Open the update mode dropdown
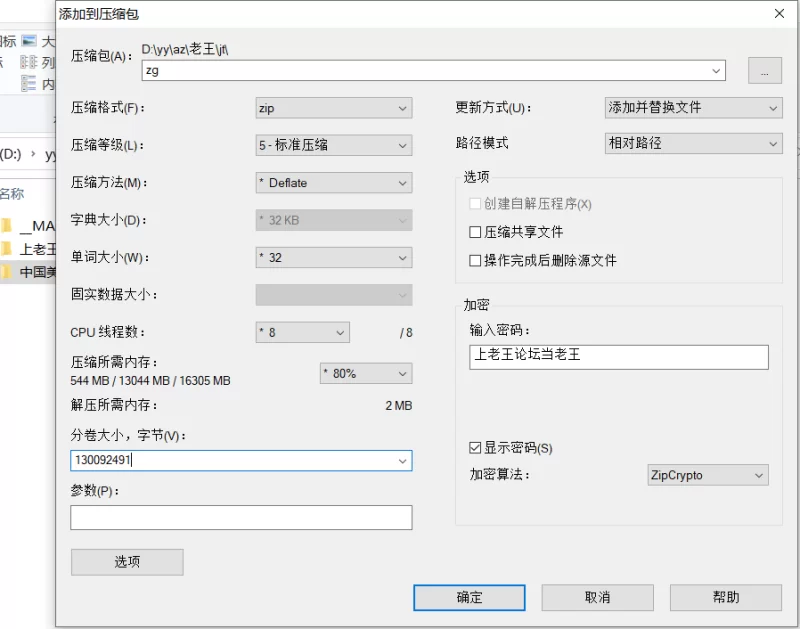800x629 pixels. click(693, 108)
